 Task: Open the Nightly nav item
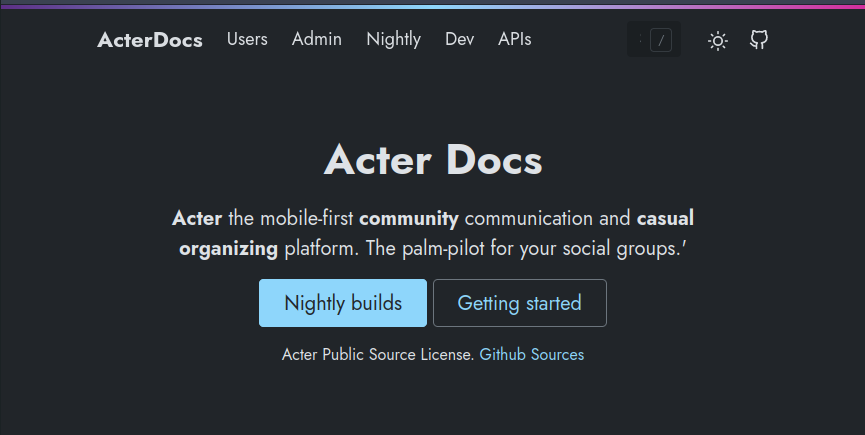tap(393, 40)
